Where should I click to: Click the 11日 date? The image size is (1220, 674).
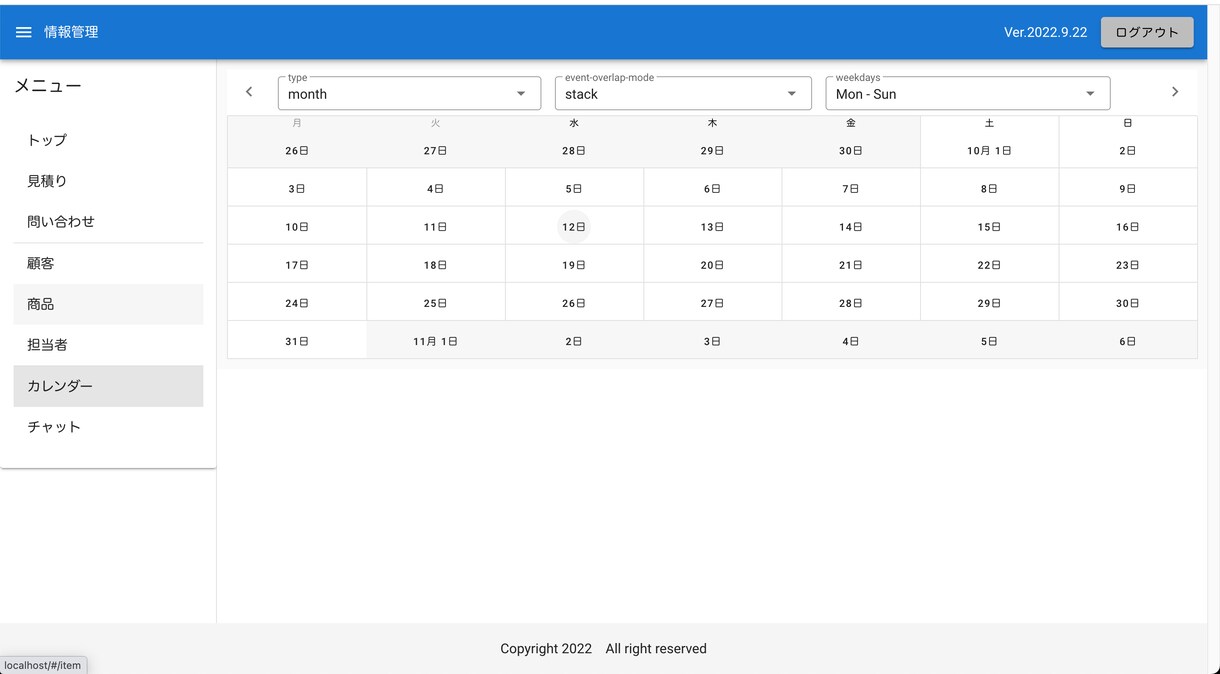pos(435,227)
